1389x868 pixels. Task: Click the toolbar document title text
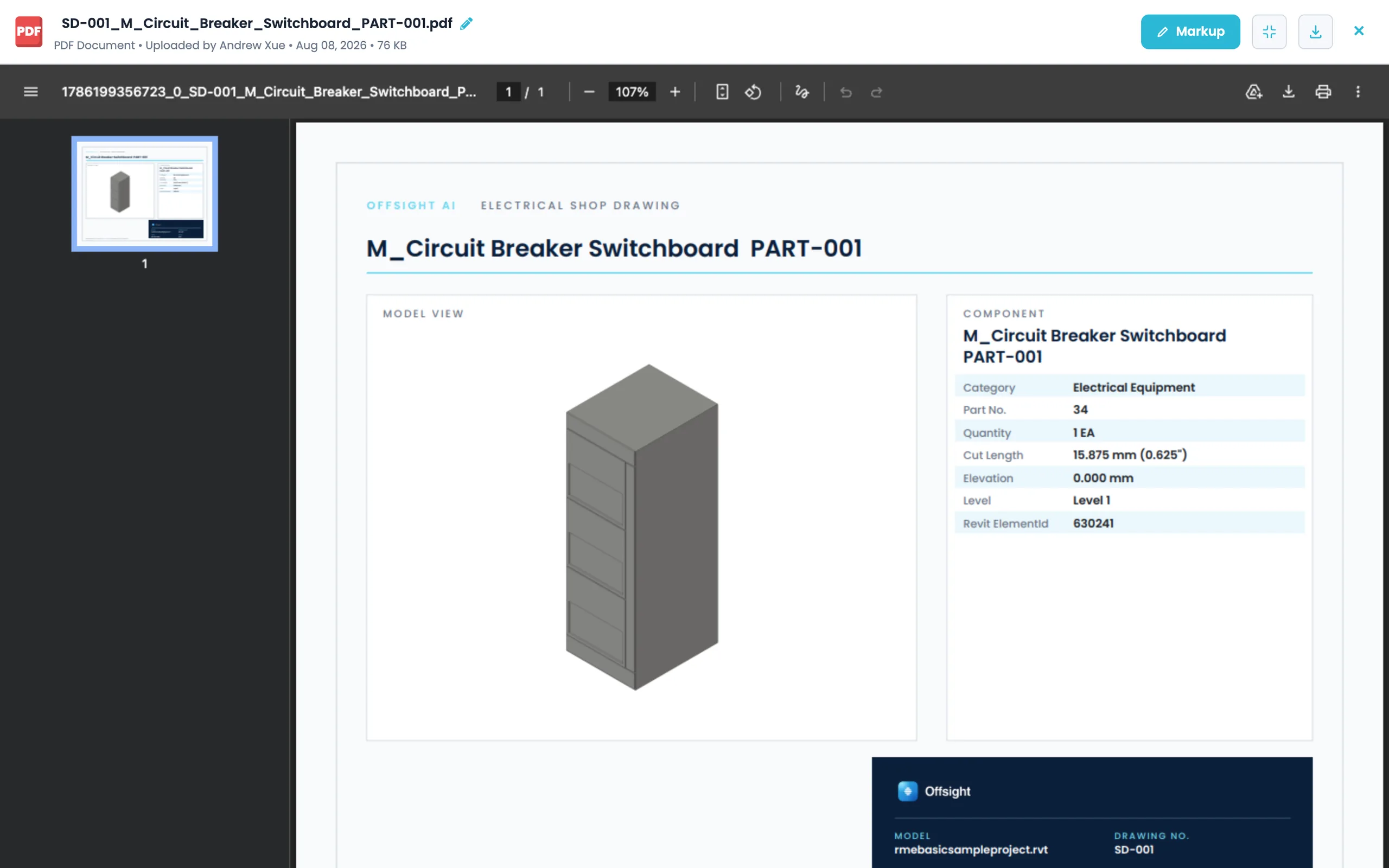point(269,92)
